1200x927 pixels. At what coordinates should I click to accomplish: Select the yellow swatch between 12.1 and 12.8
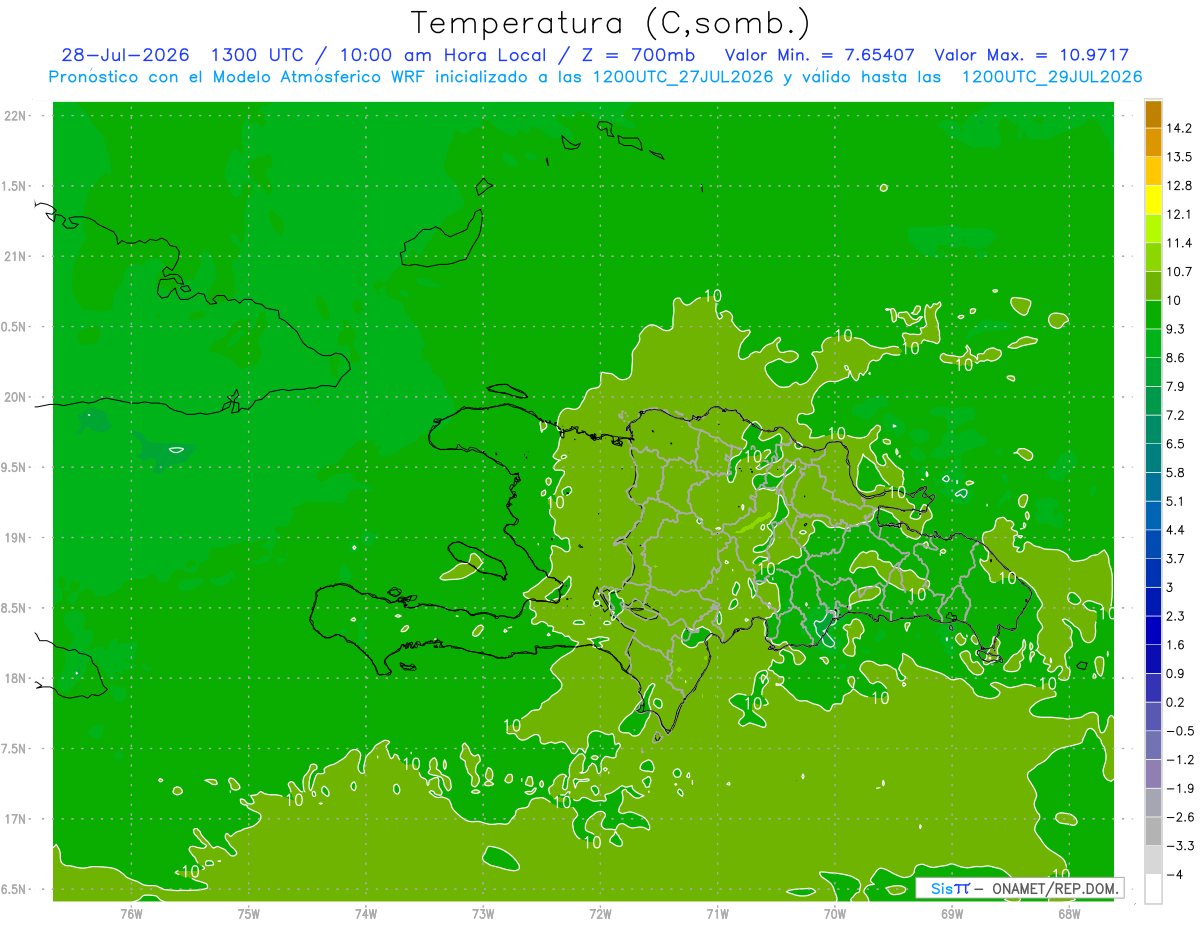pyautogui.click(x=1153, y=200)
